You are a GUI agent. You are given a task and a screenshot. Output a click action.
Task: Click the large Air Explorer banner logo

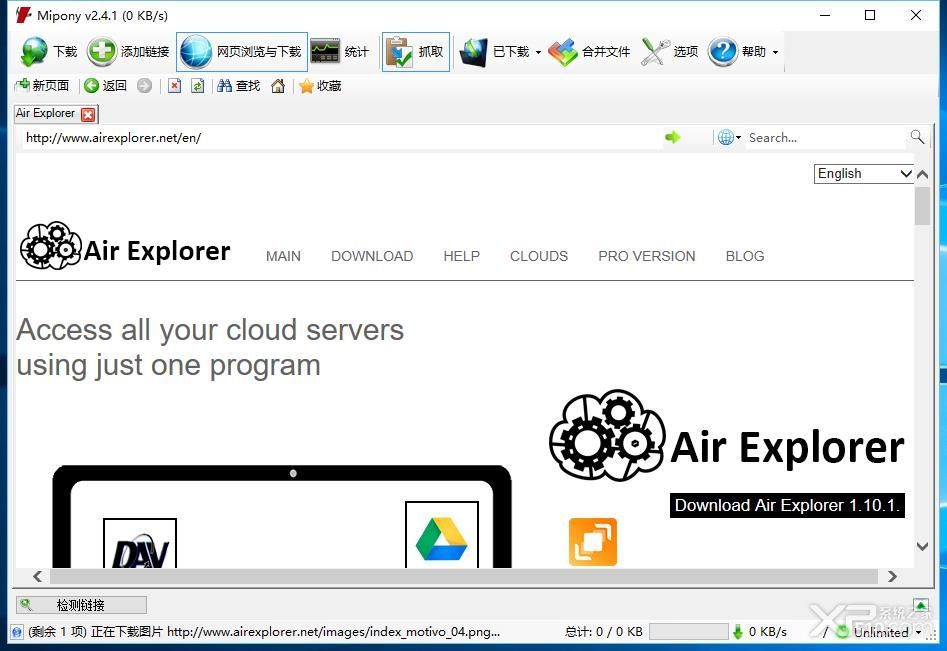click(x=727, y=436)
